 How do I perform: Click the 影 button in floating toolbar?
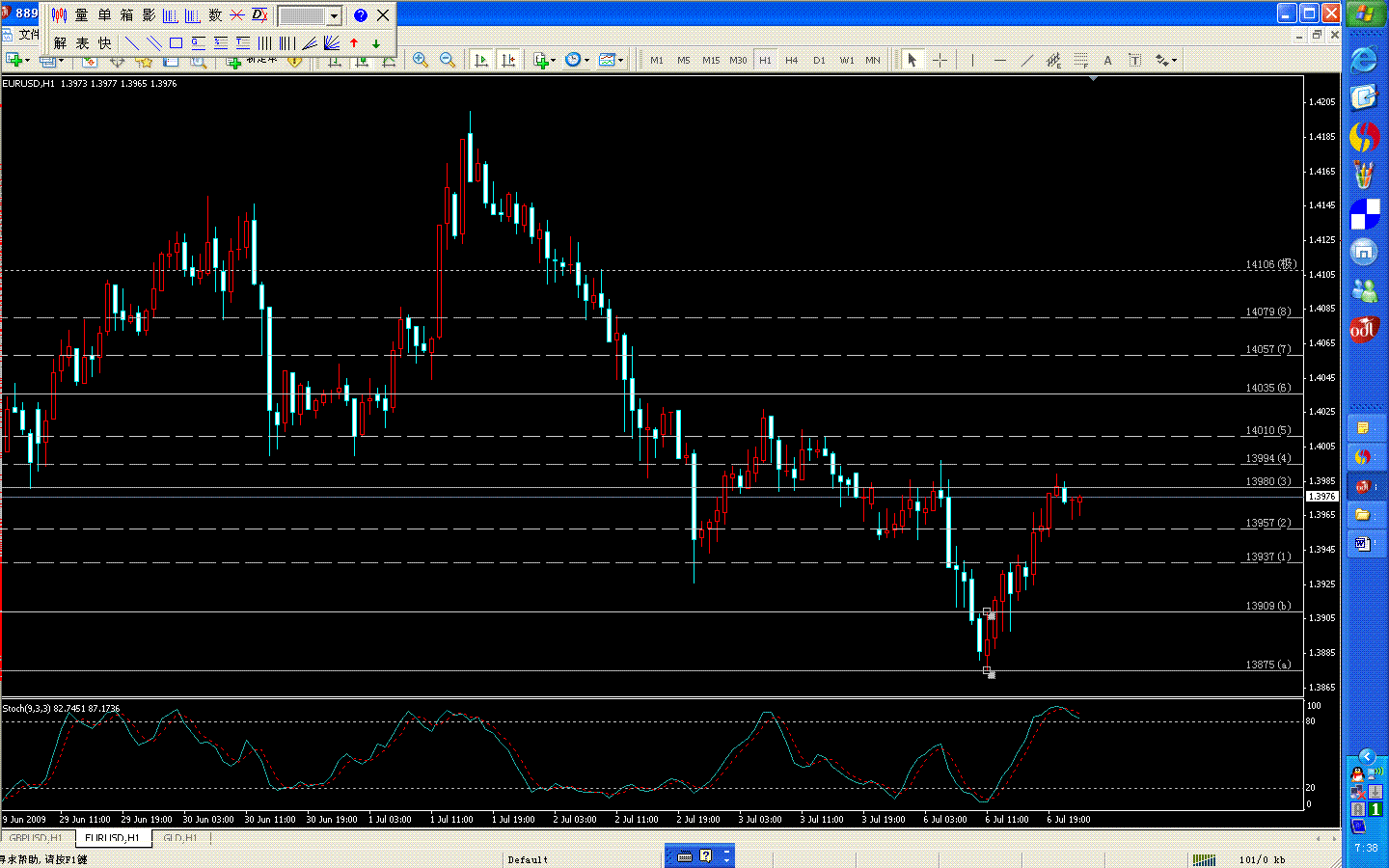(x=149, y=15)
